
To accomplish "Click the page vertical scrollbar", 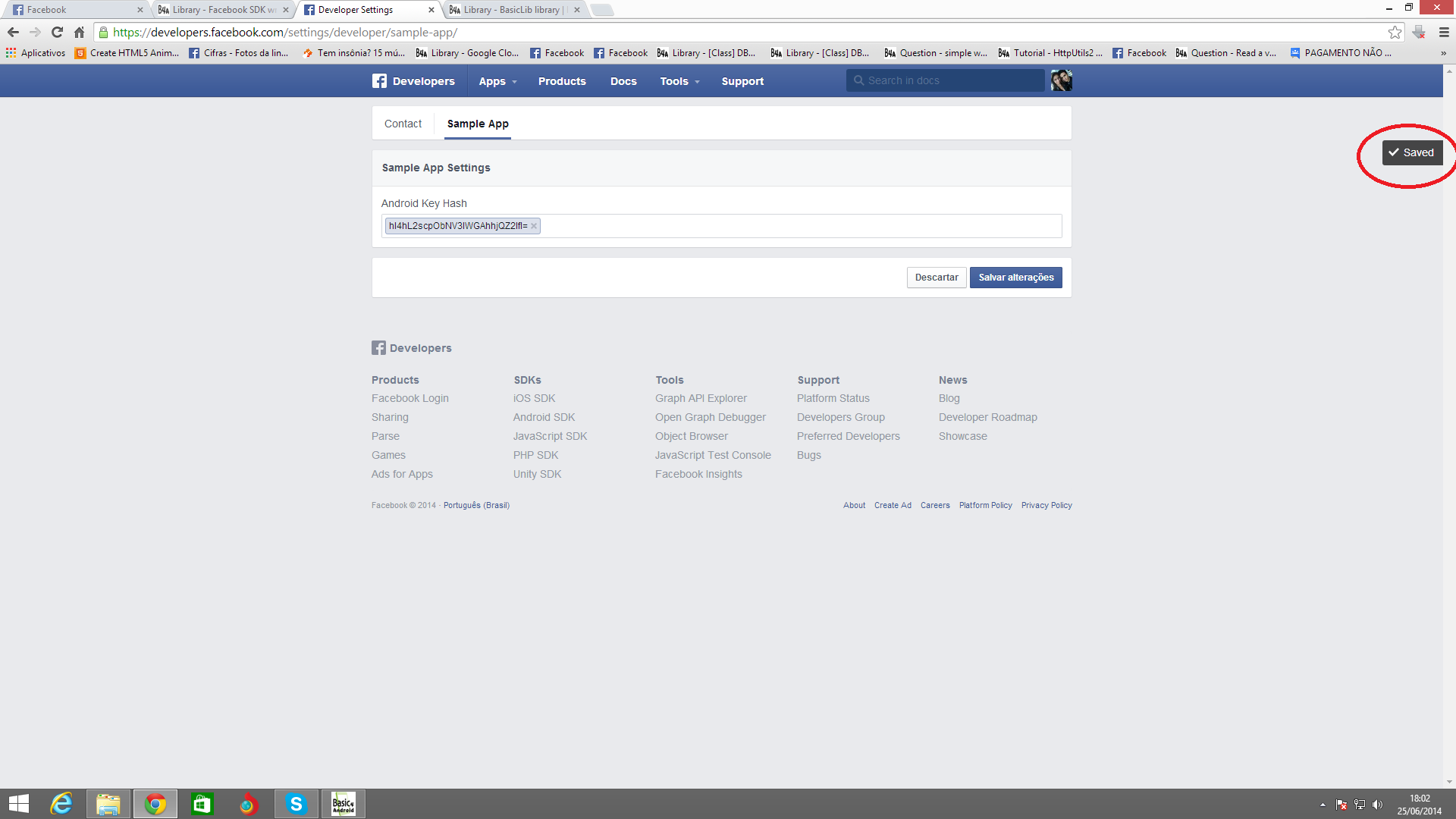I will 1449,425.
